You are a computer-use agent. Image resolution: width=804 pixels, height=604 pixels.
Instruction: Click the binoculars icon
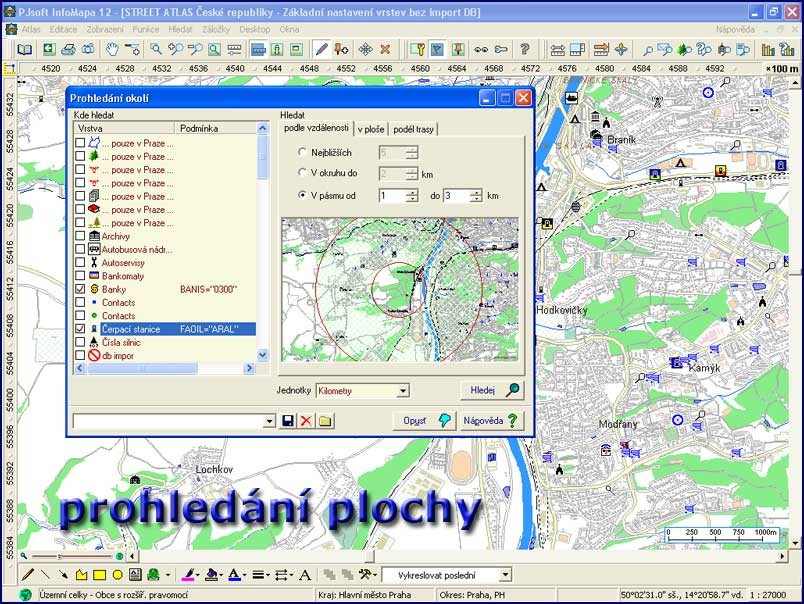[x=481, y=50]
